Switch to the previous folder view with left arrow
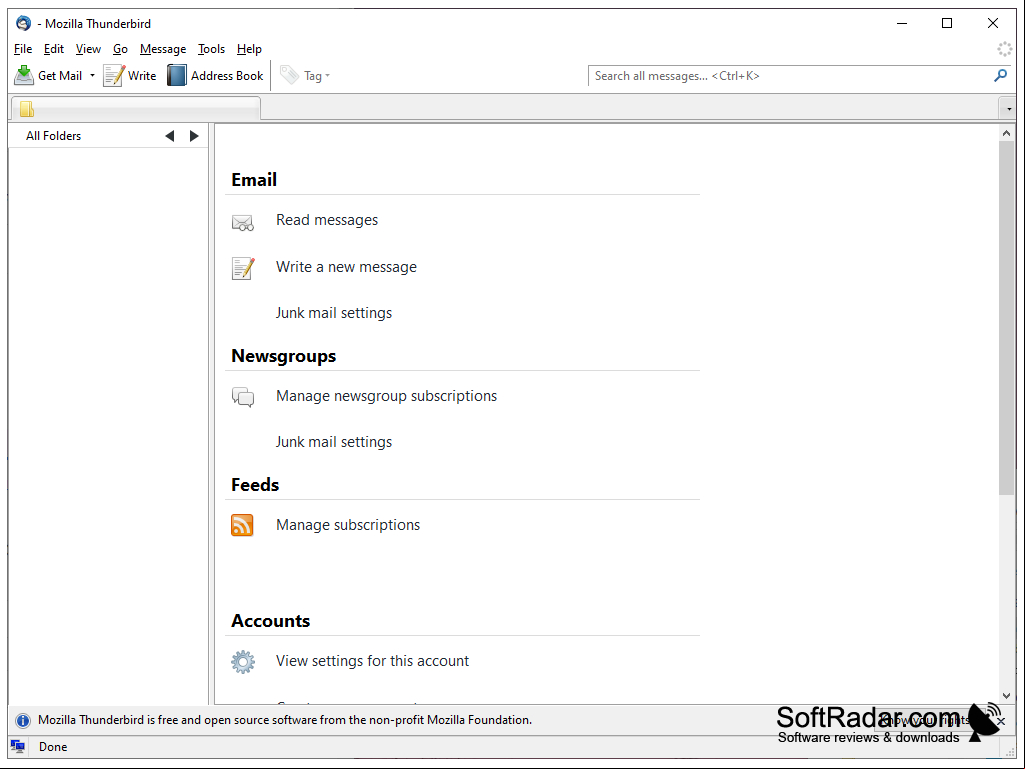1025x769 pixels. pyautogui.click(x=170, y=136)
